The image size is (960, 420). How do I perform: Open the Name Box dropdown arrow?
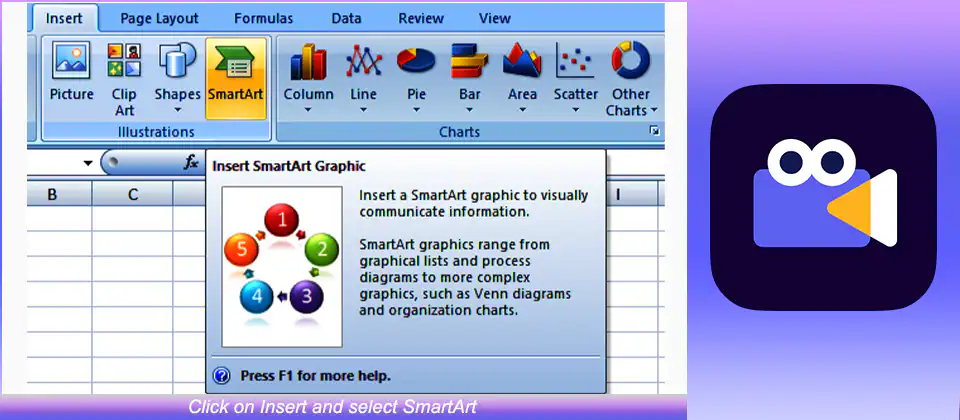[88, 163]
